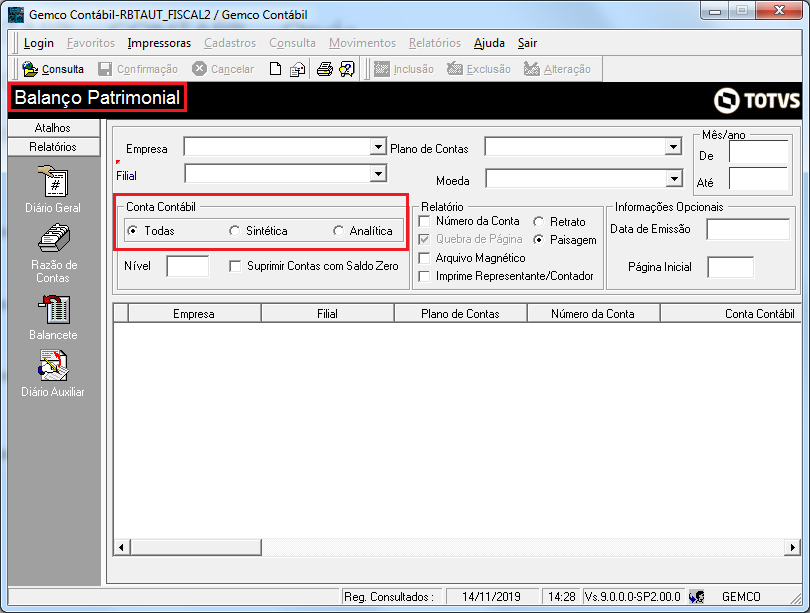
Task: Click the Número da Conta column header
Action: click(593, 313)
